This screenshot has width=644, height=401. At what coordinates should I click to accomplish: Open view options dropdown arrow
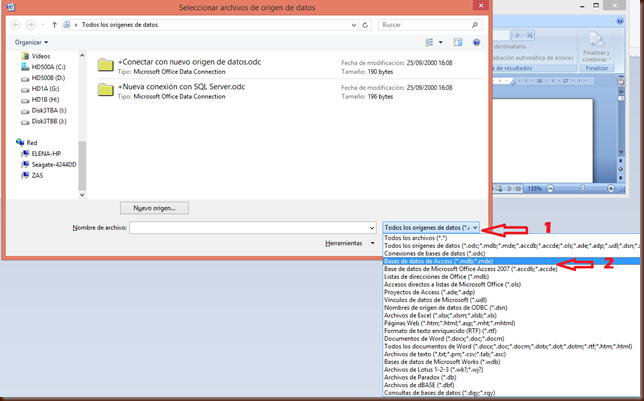(441, 42)
